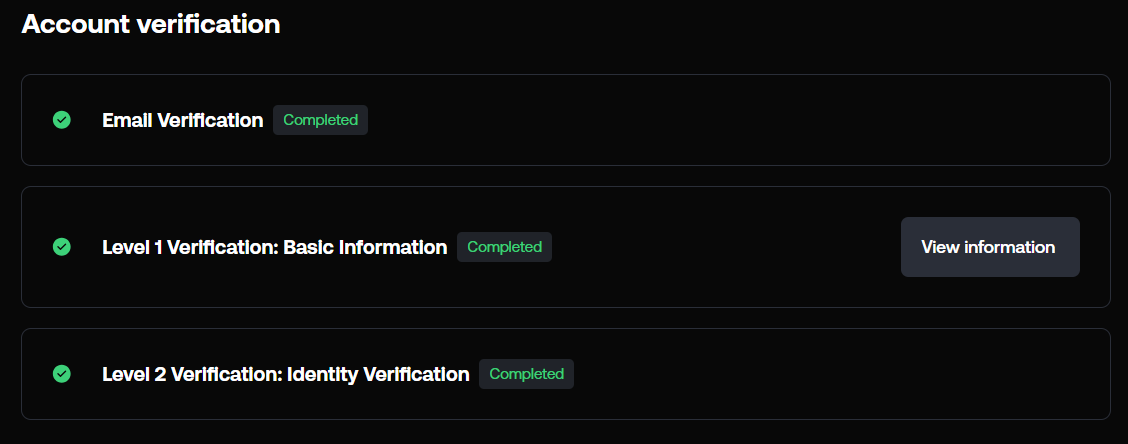Click the word 'Account' in the page heading
The width and height of the screenshot is (1128, 444).
tap(76, 24)
